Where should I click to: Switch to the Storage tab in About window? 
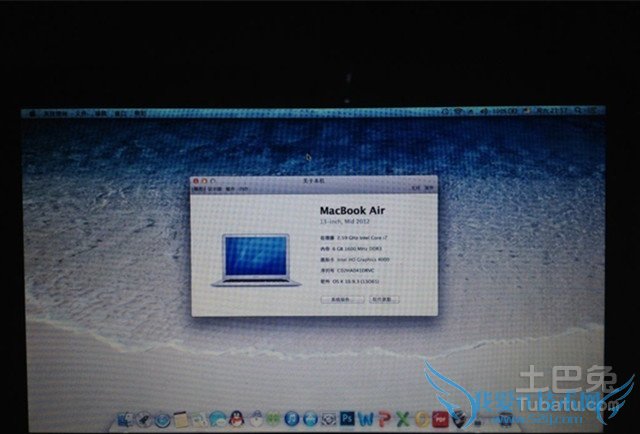[x=230, y=189]
